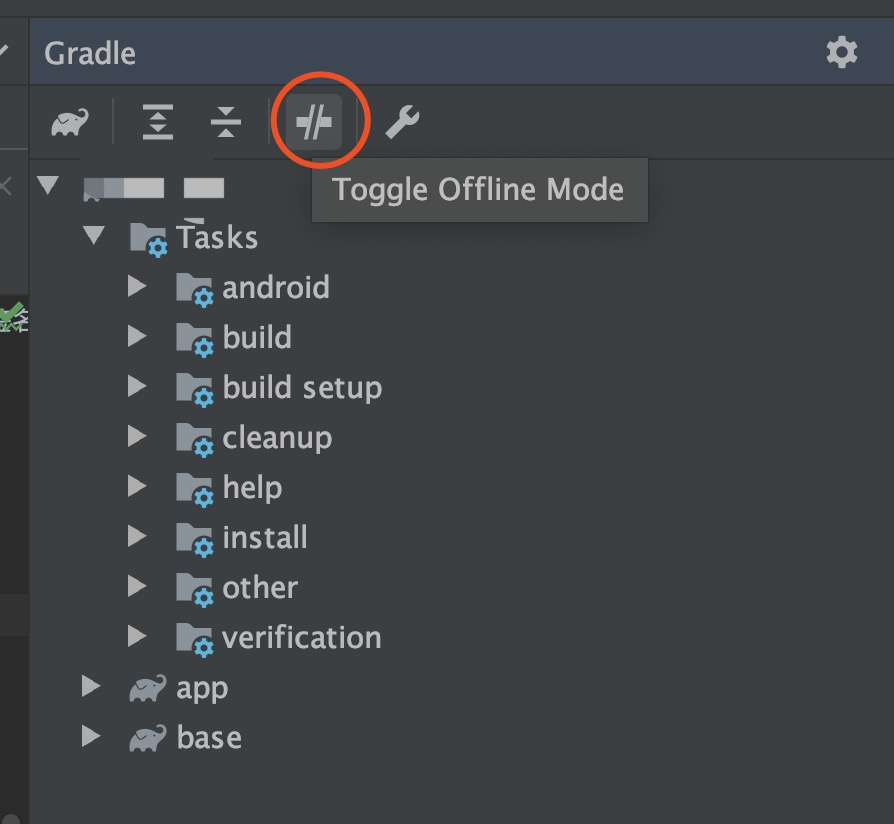Click the Gradle elephant sync icon

70,122
